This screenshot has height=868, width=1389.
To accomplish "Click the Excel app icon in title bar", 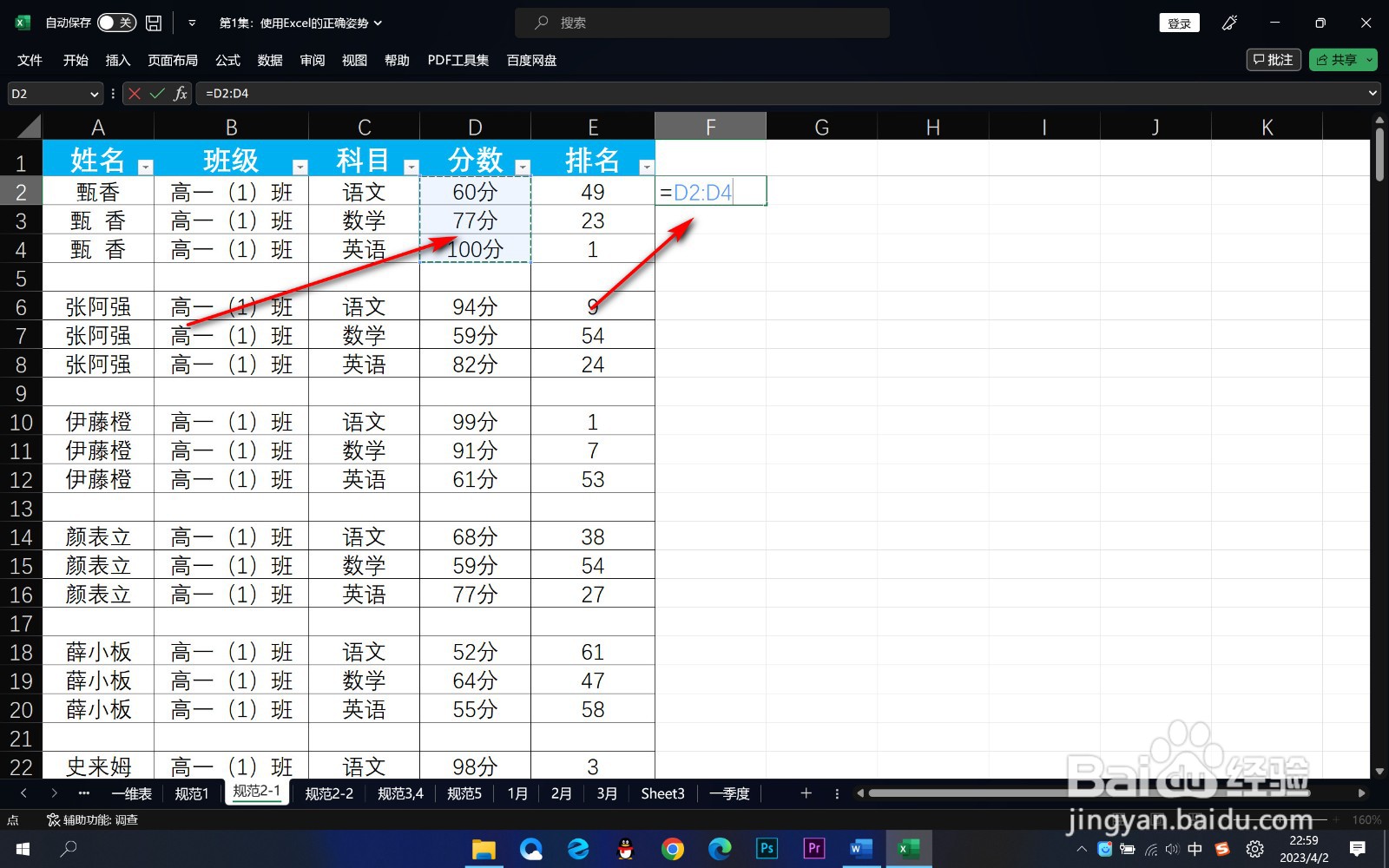I will (23, 23).
